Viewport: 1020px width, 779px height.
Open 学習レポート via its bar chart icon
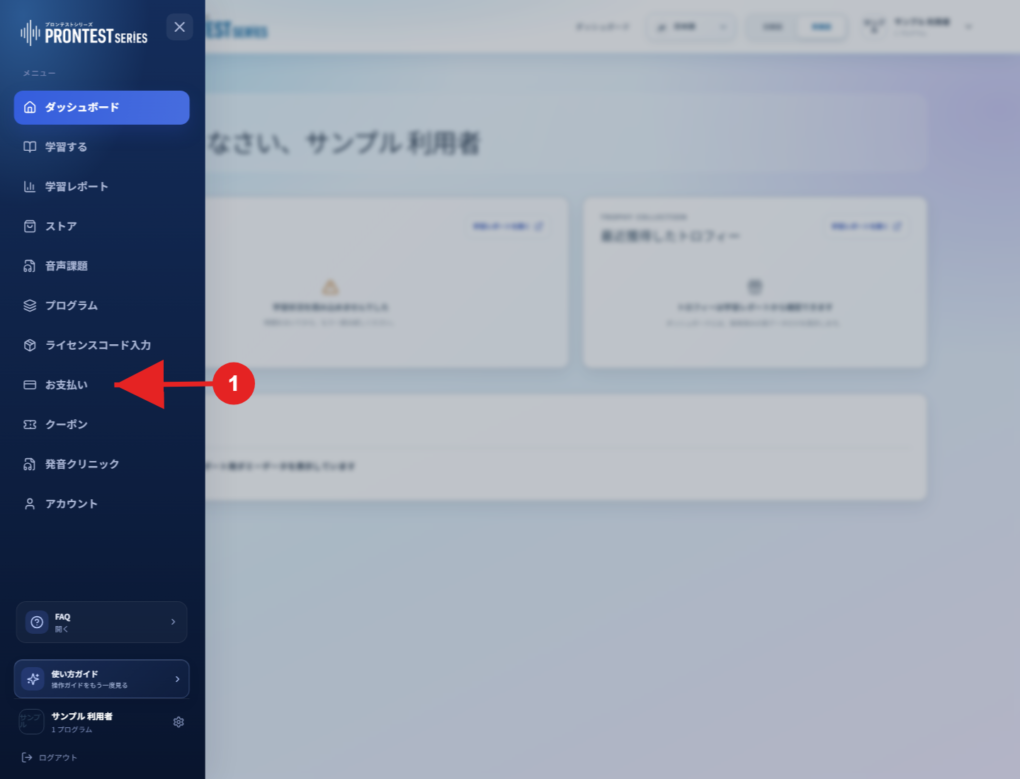point(30,187)
